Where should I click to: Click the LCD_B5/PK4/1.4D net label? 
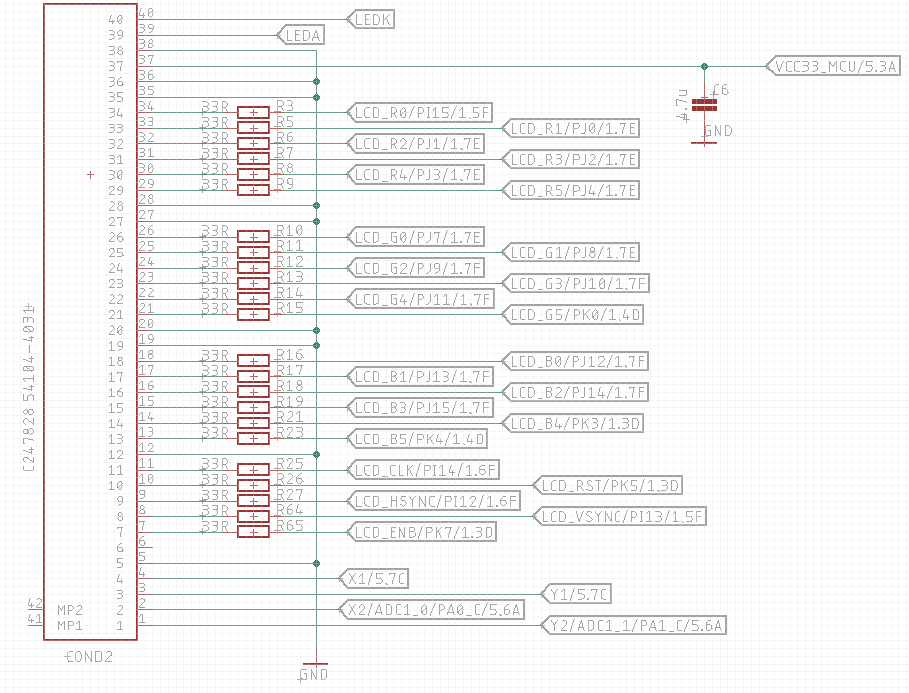tap(417, 439)
